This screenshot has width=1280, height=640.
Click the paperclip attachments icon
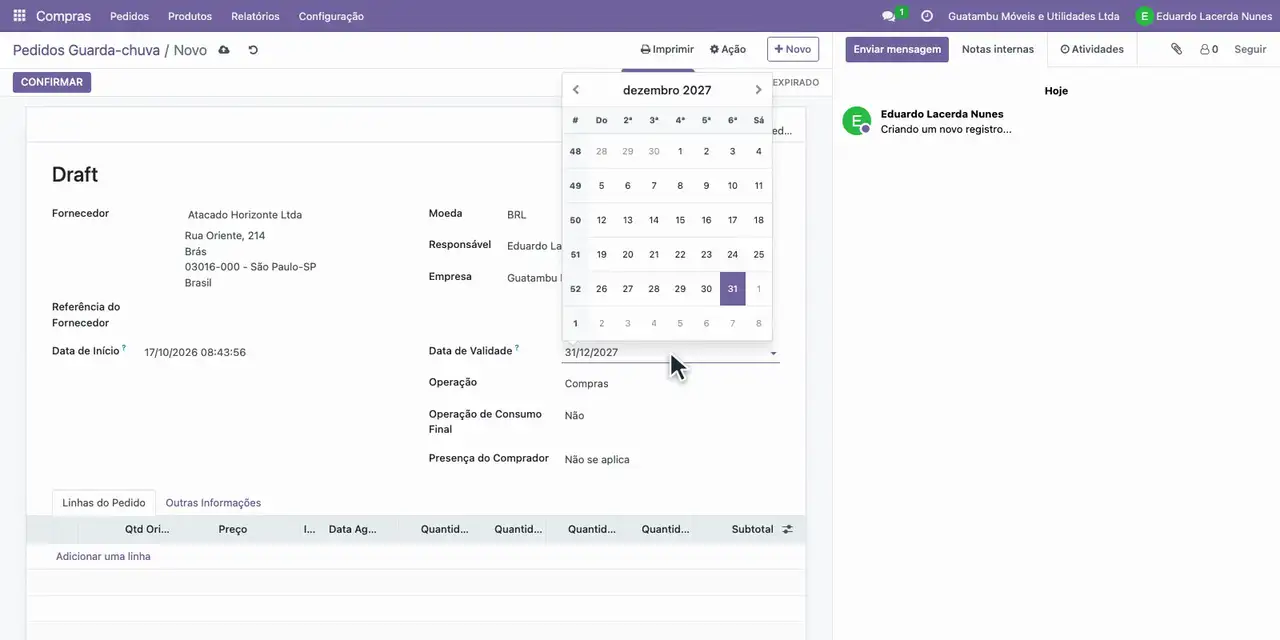tap(1177, 49)
